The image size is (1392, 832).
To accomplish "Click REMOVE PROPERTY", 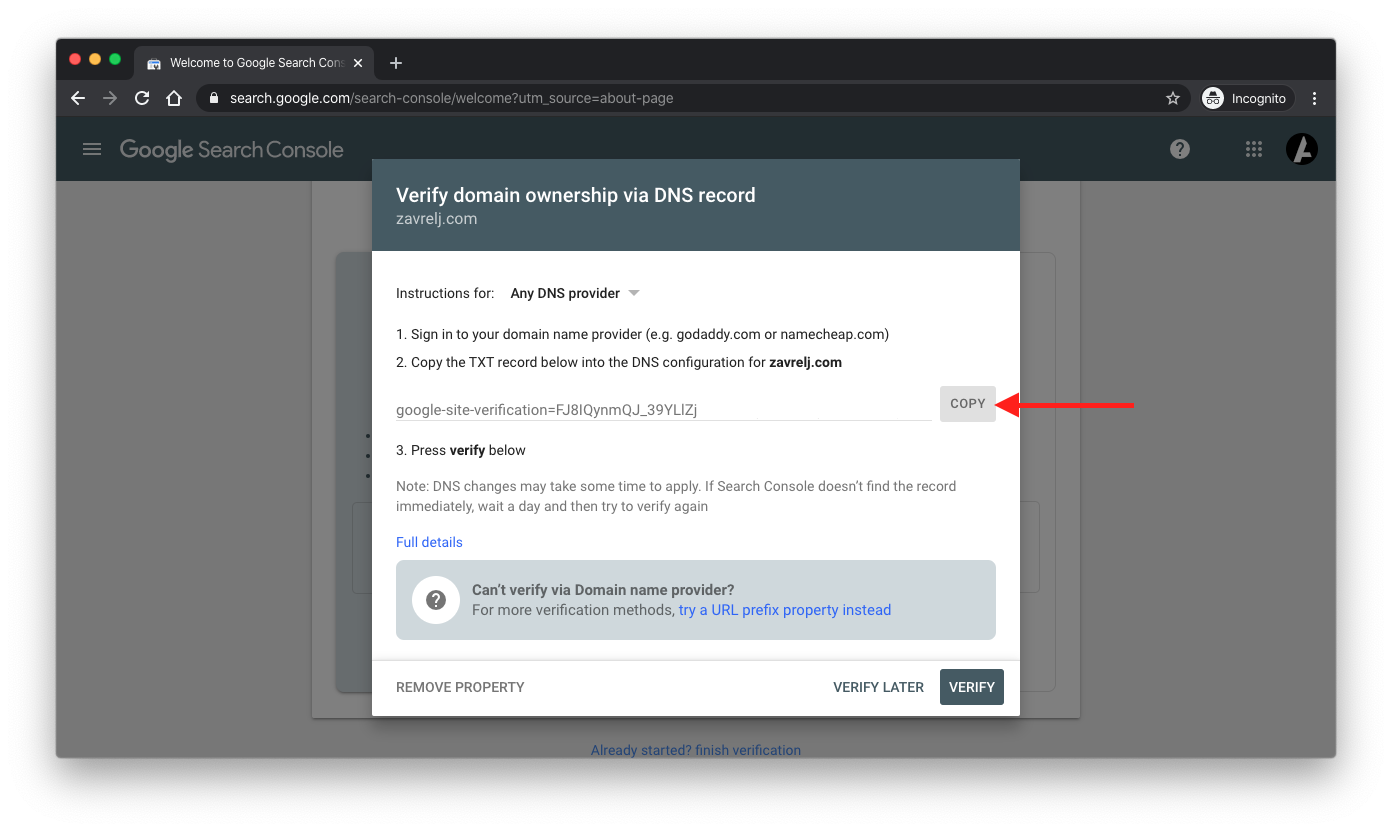I will (x=460, y=687).
